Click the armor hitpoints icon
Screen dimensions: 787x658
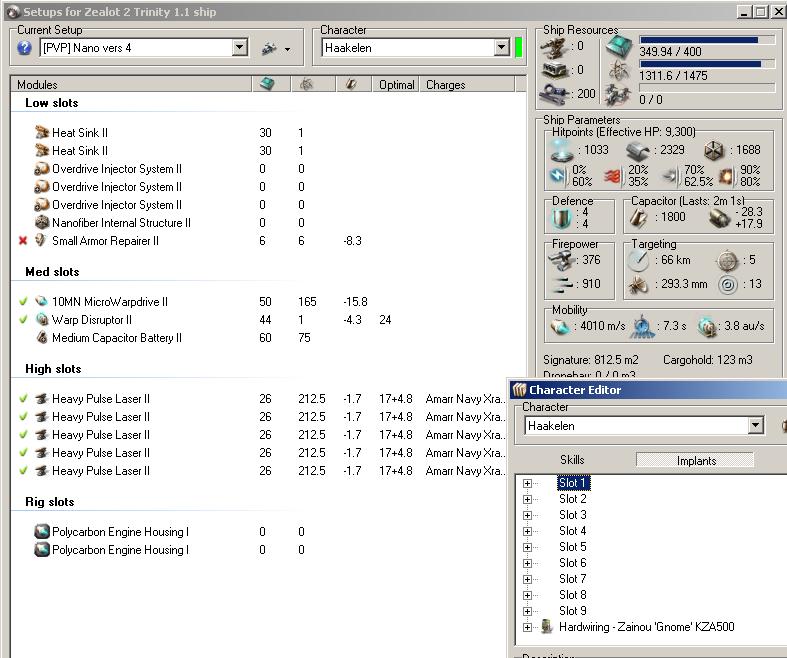637,150
